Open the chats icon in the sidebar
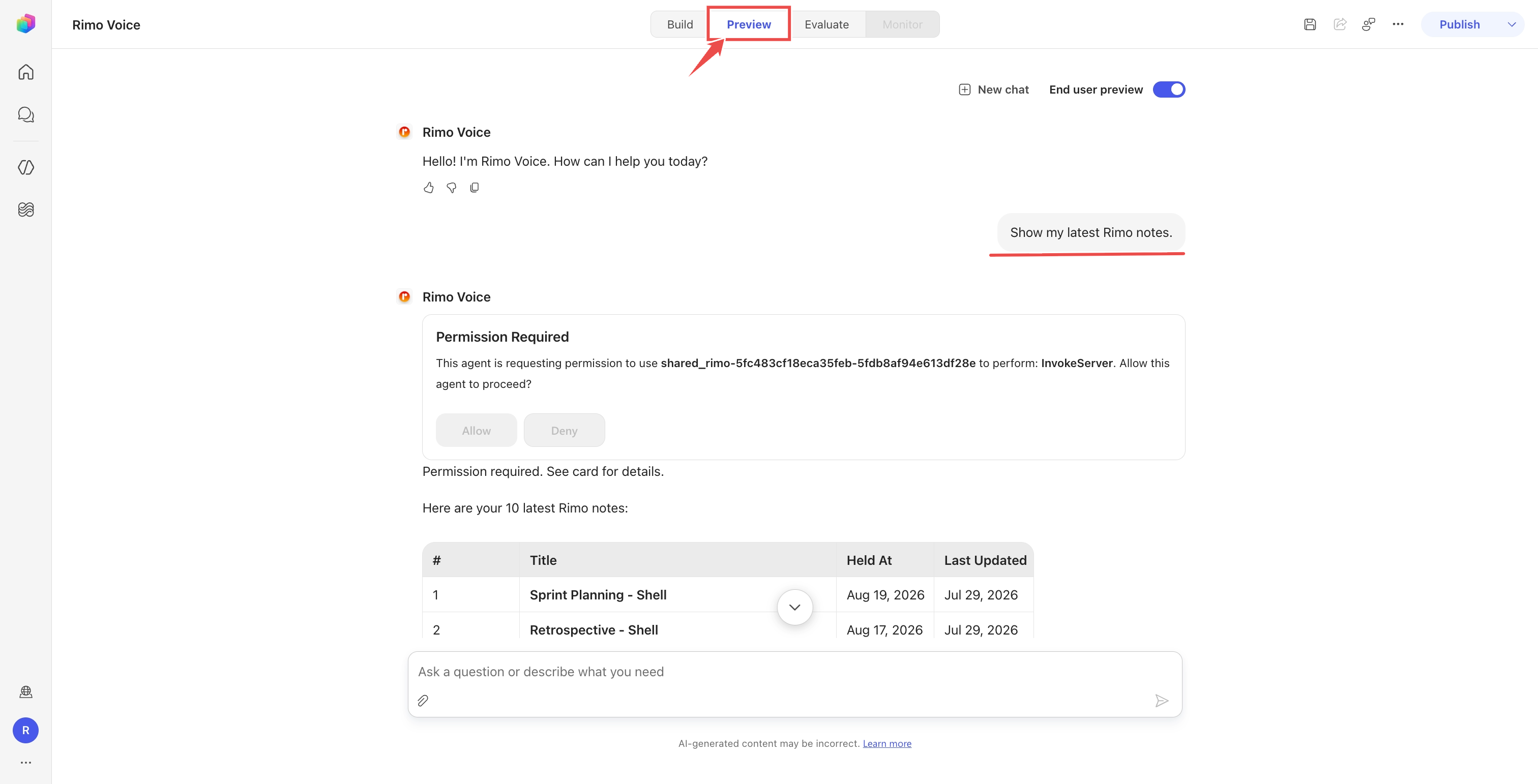The width and height of the screenshot is (1538, 784). [25, 114]
